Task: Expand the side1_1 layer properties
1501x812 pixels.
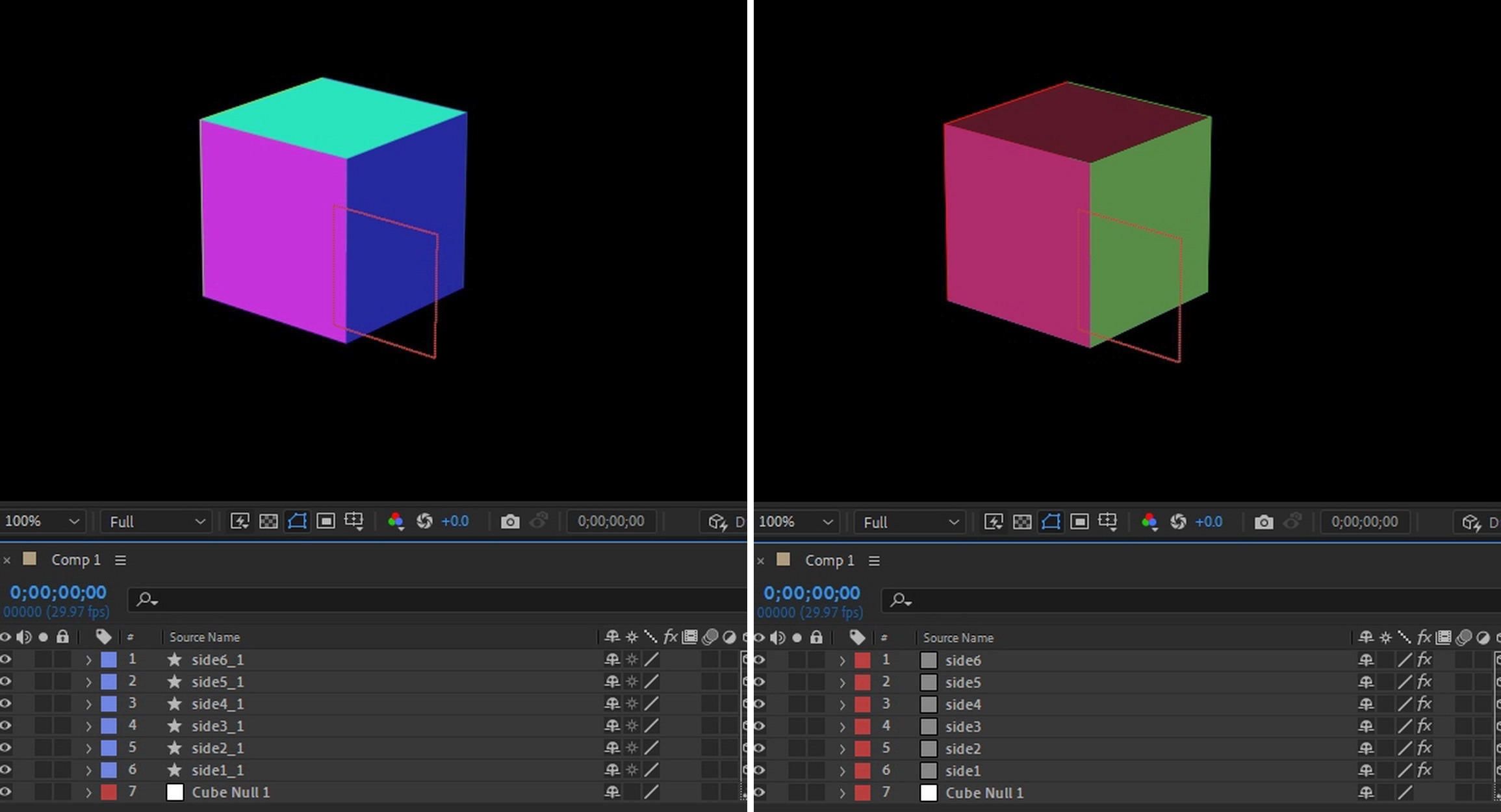Action: 88,770
